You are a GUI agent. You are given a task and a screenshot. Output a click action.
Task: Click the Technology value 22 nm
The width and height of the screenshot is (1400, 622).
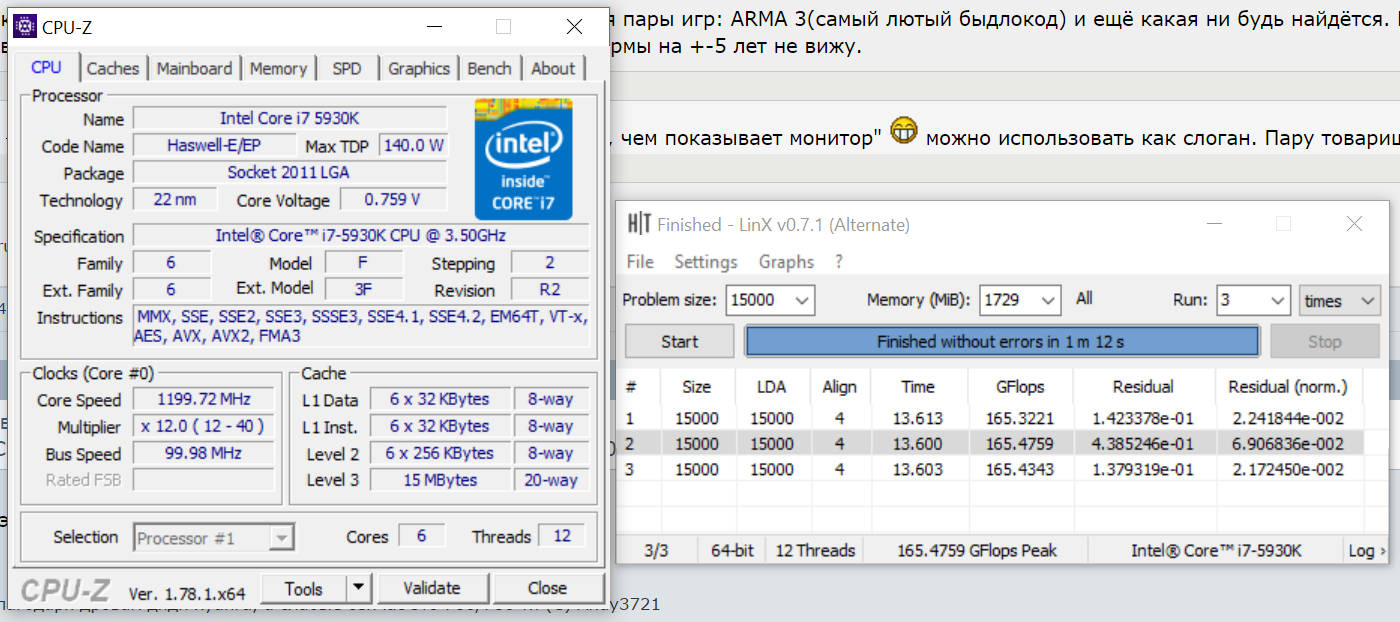tap(176, 200)
